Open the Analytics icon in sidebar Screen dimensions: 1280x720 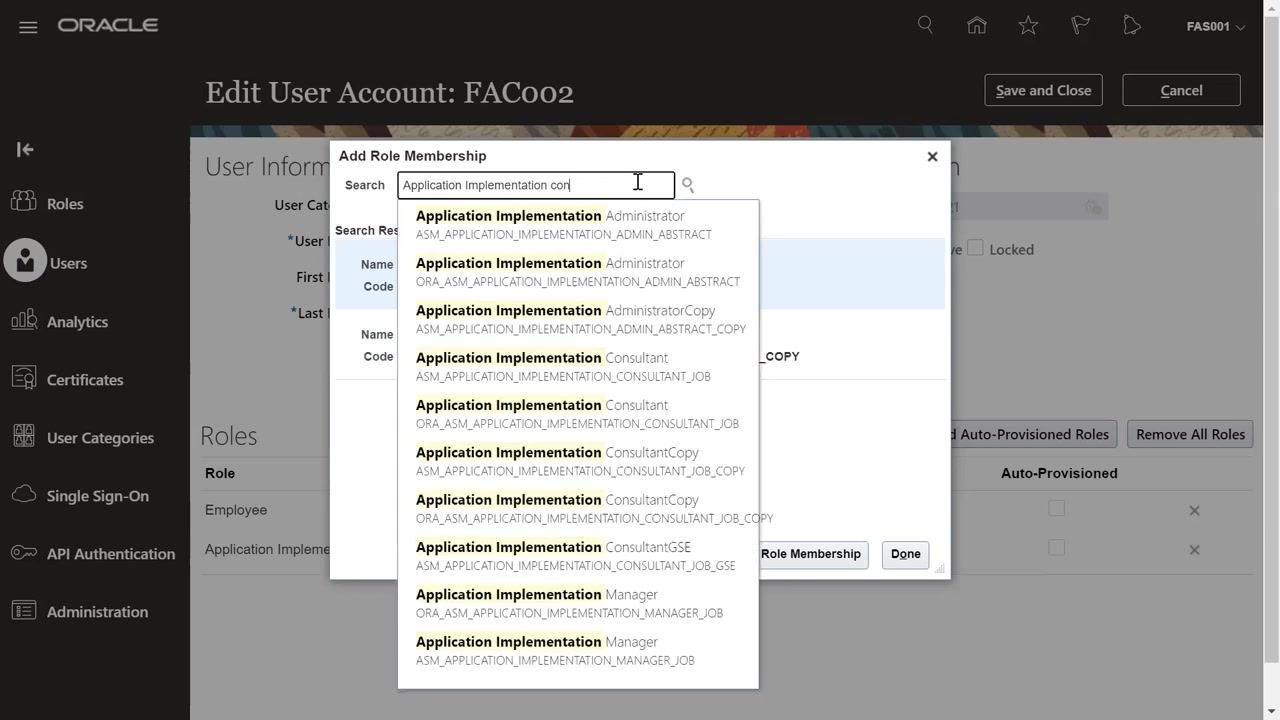point(24,320)
